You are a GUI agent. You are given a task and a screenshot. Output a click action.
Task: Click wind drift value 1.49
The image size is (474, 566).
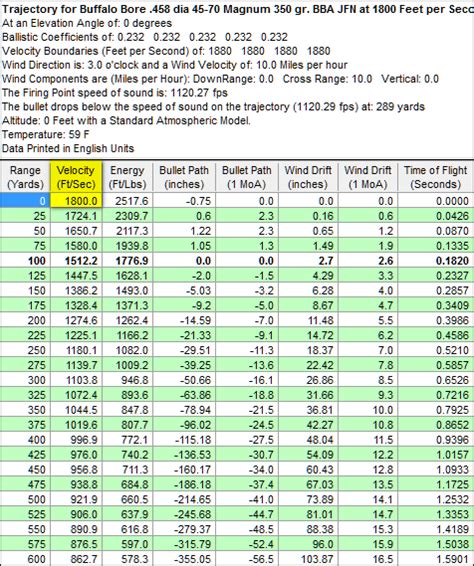point(308,246)
